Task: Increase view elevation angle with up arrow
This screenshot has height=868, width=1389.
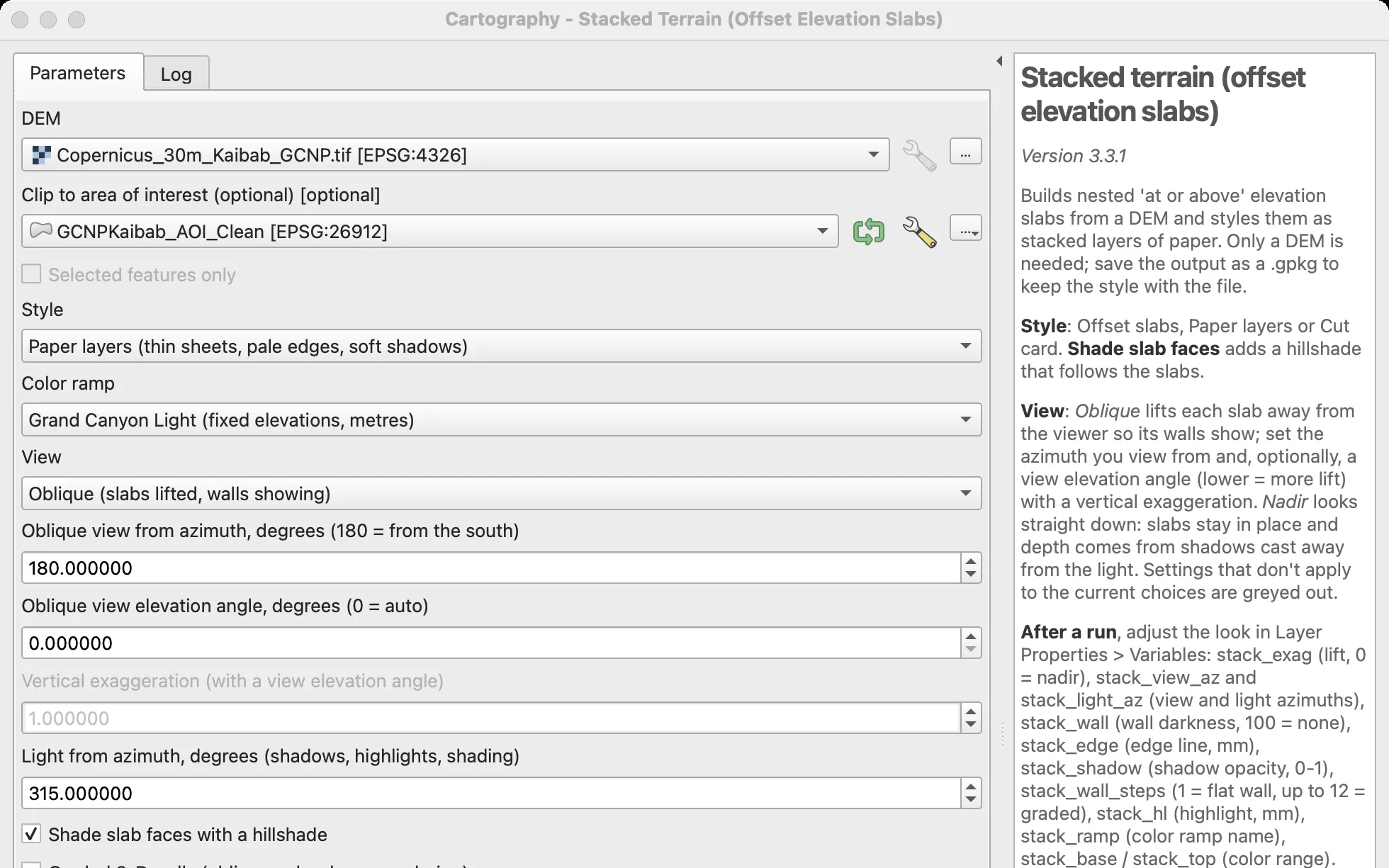Action: coord(971,636)
